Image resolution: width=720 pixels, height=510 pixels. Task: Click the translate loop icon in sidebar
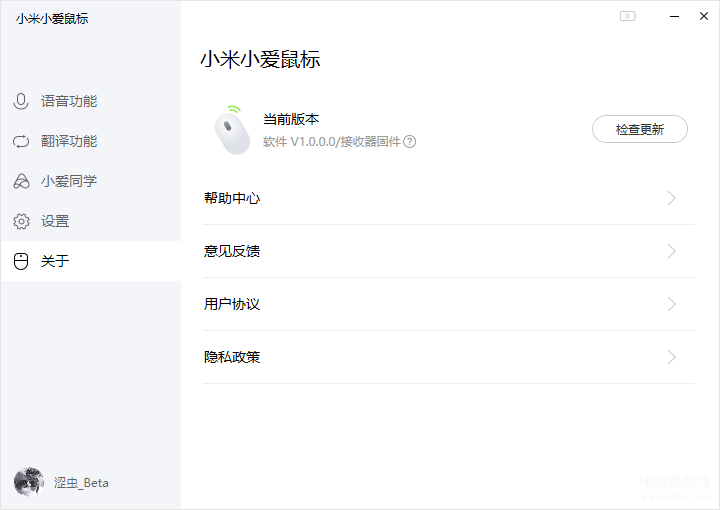tap(21, 141)
